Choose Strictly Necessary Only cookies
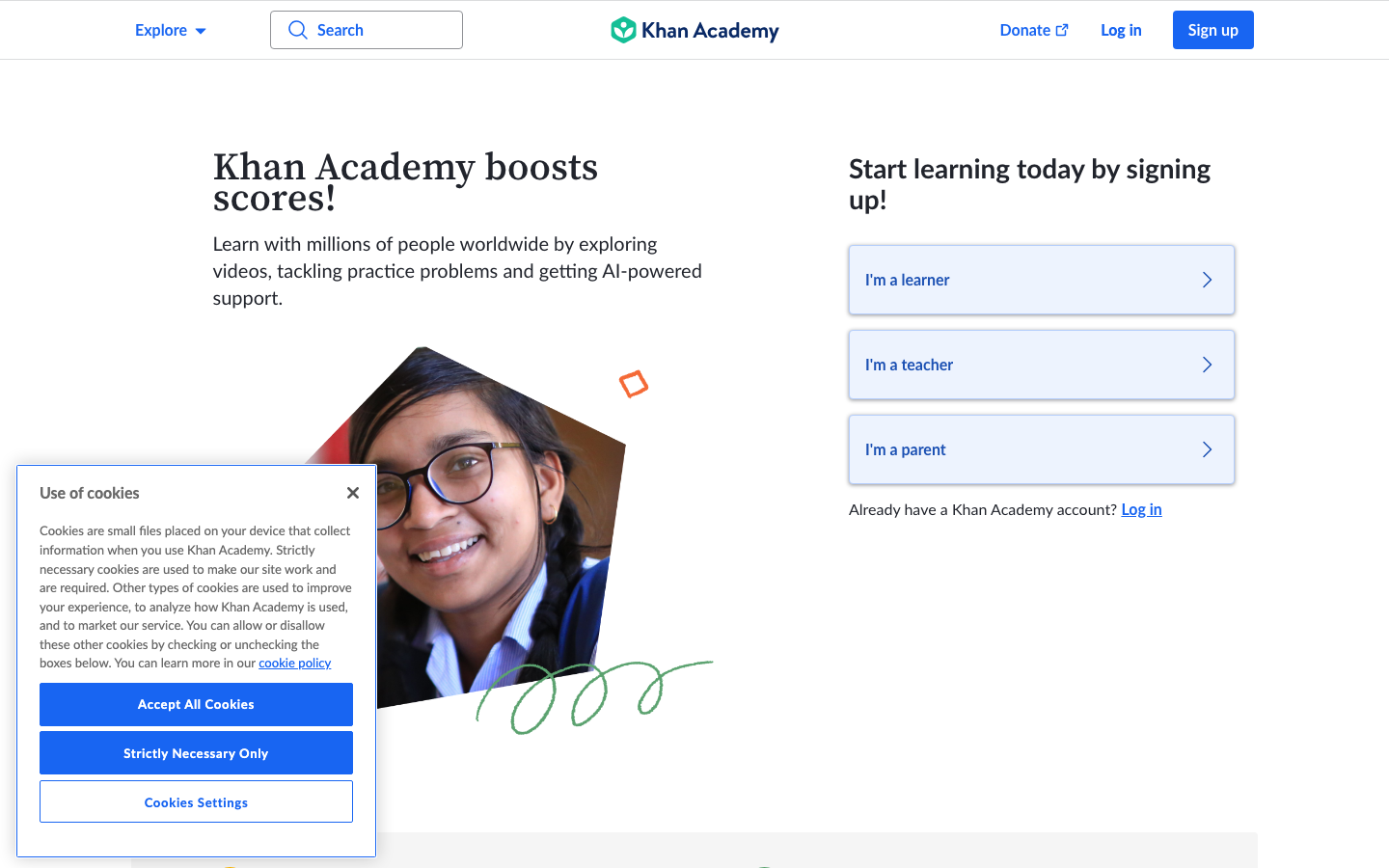The height and width of the screenshot is (868, 1389). [x=196, y=753]
